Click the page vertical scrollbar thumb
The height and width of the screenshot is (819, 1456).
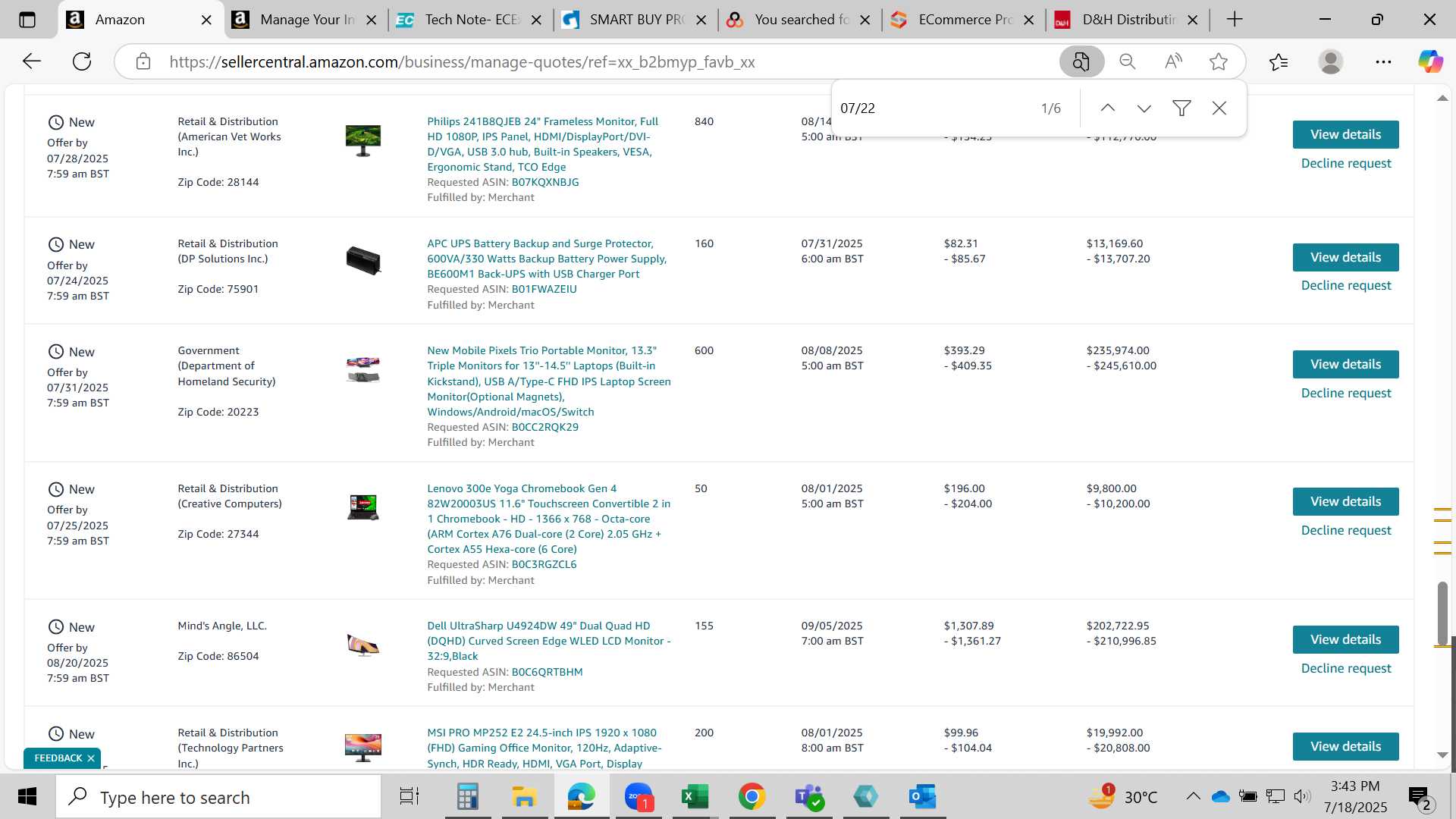pyautogui.click(x=1442, y=613)
